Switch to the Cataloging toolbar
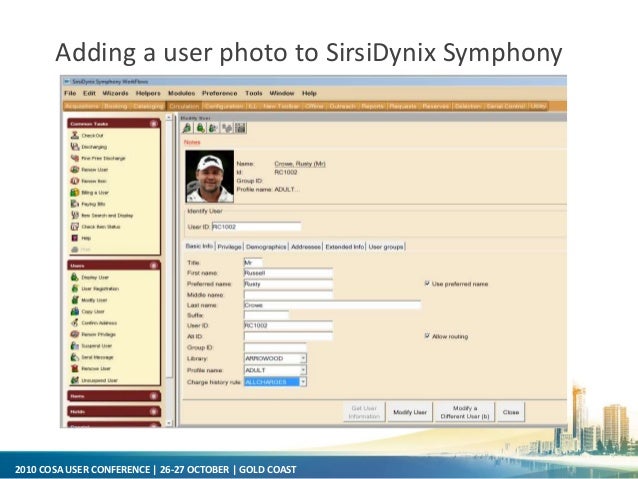638x479 pixels. point(148,106)
